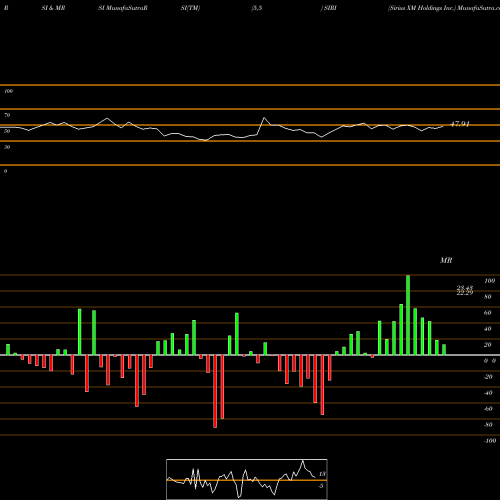The width and height of the screenshot is (500, 500).
Task: Click the 23.48 value label near MR
Action: point(465,288)
